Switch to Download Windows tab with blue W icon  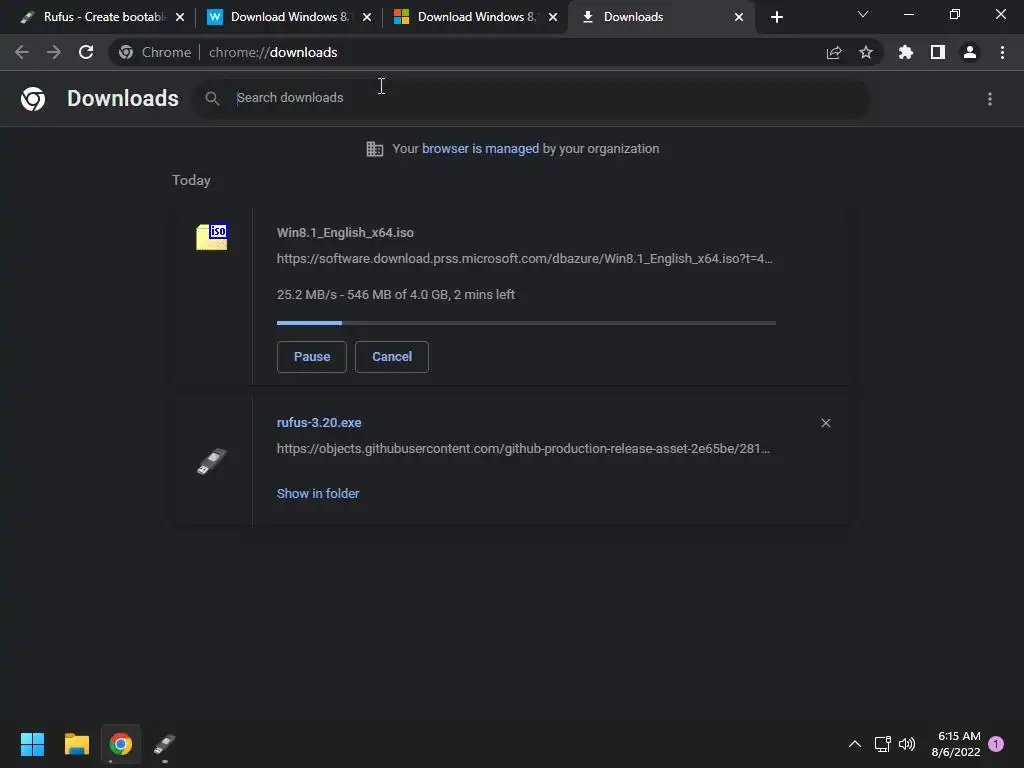(x=289, y=17)
